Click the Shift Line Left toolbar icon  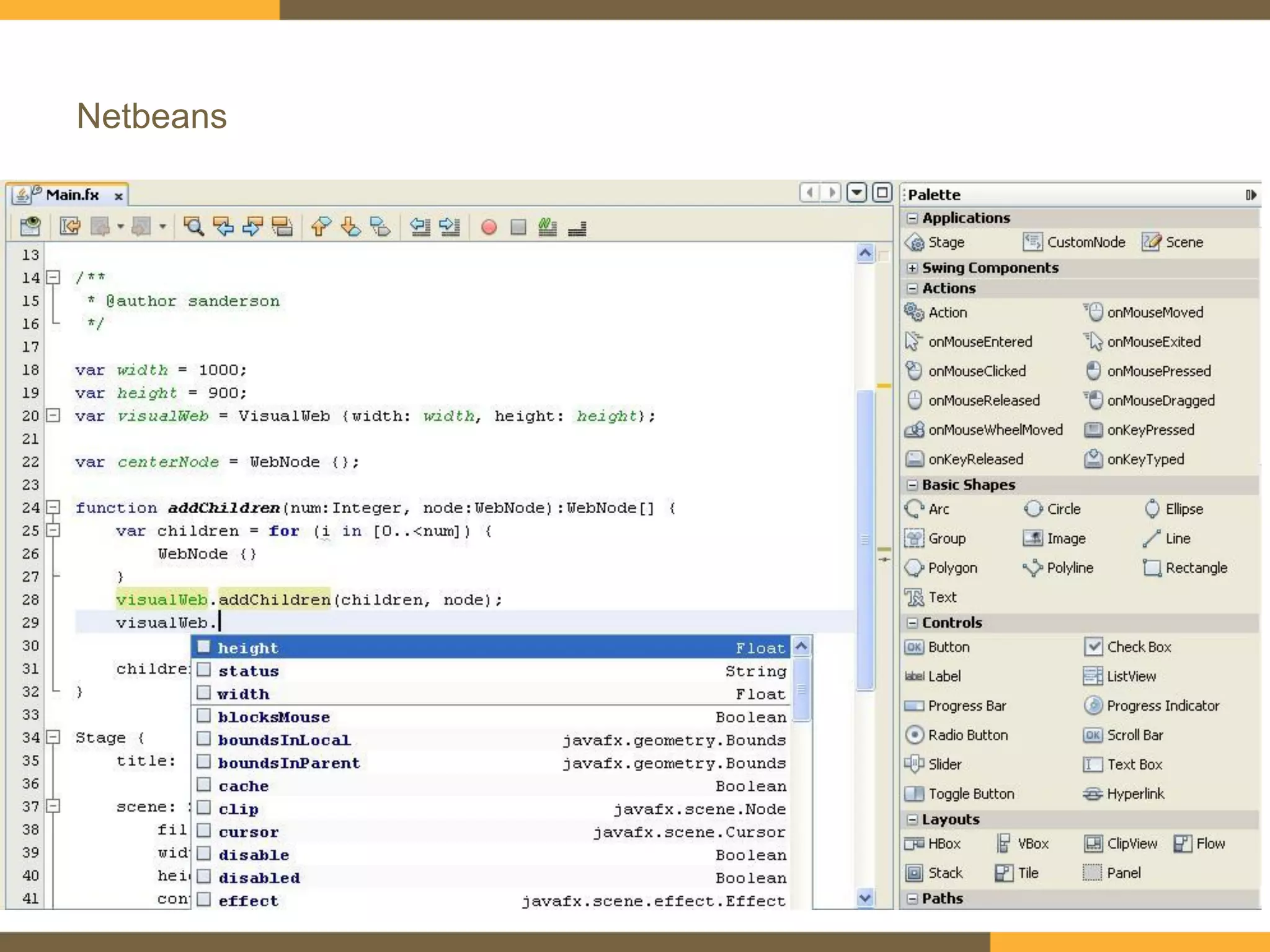pos(420,227)
